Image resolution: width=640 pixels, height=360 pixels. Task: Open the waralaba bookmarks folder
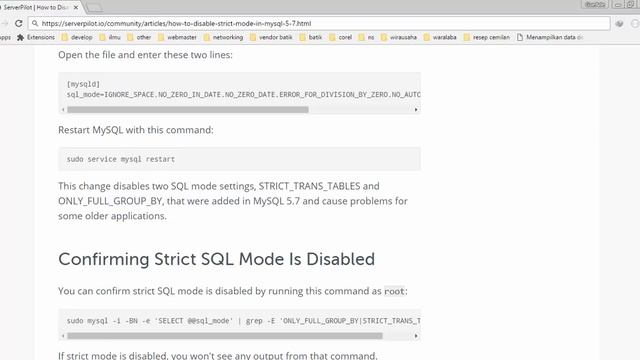(440, 37)
